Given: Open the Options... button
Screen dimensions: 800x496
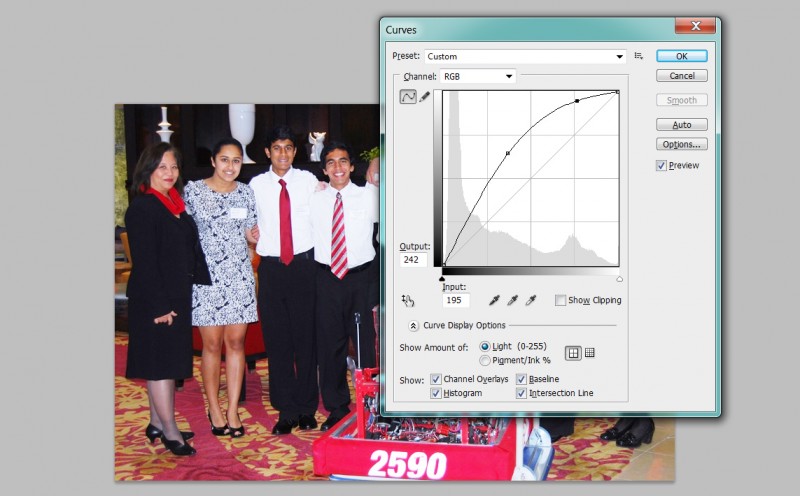Looking at the screenshot, I should coord(682,144).
